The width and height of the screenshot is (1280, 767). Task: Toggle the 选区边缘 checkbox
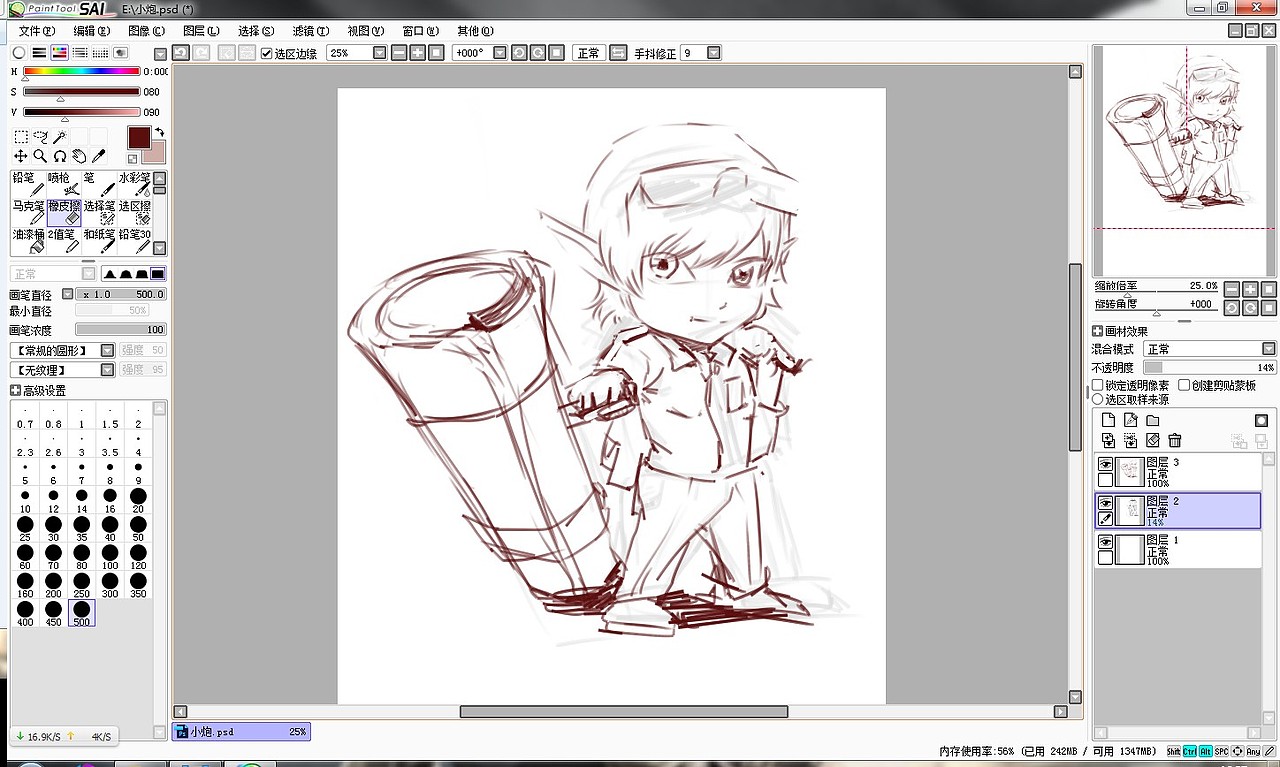[x=267, y=53]
